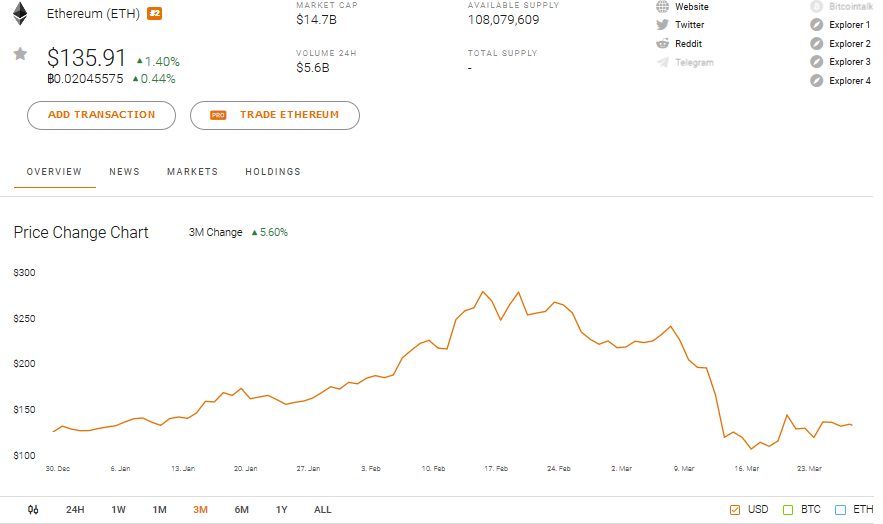Open Explorer 1 compass icon
Image resolution: width=883 pixels, height=524 pixels.
click(817, 25)
